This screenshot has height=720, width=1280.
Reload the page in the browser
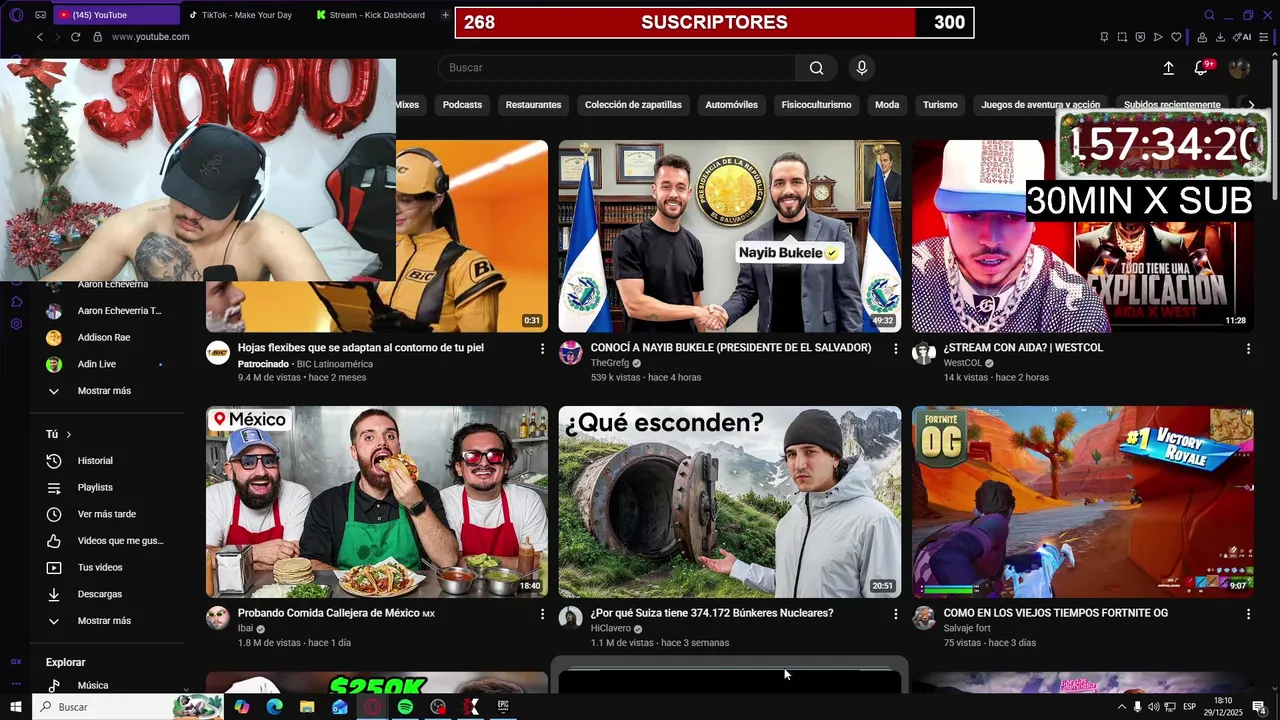tap(75, 37)
